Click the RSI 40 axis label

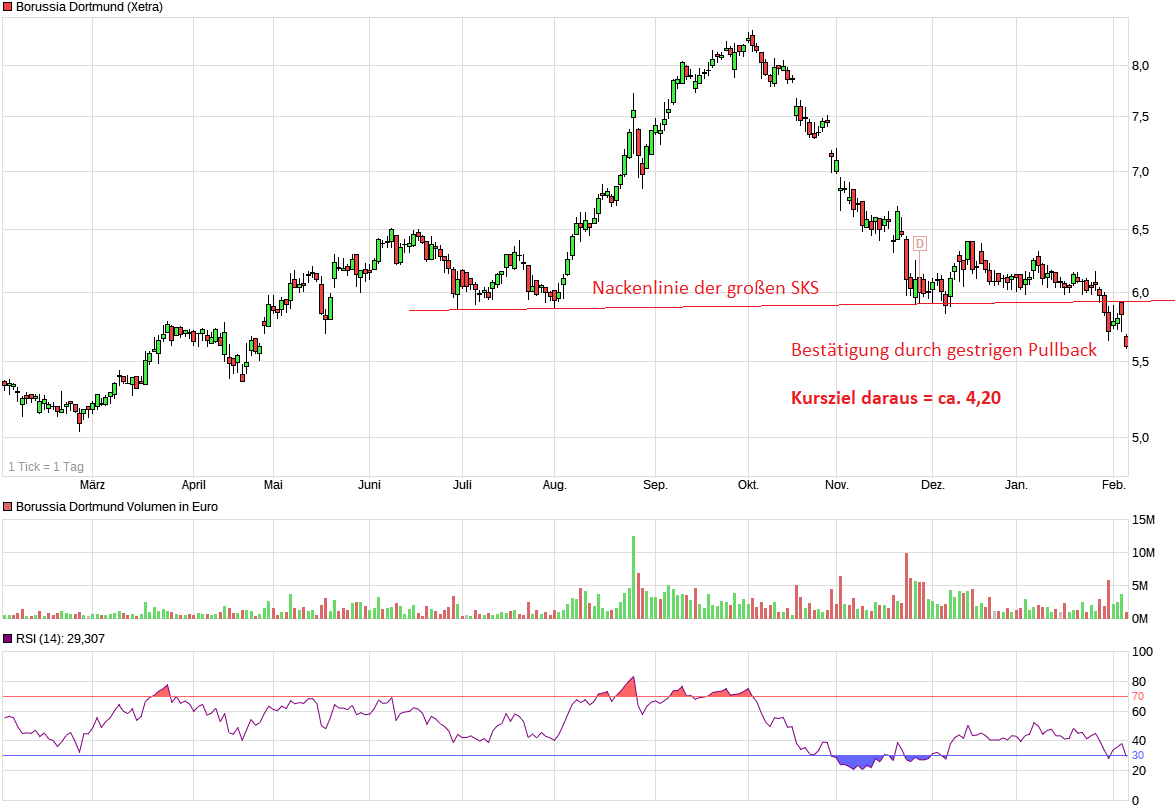coord(1139,741)
